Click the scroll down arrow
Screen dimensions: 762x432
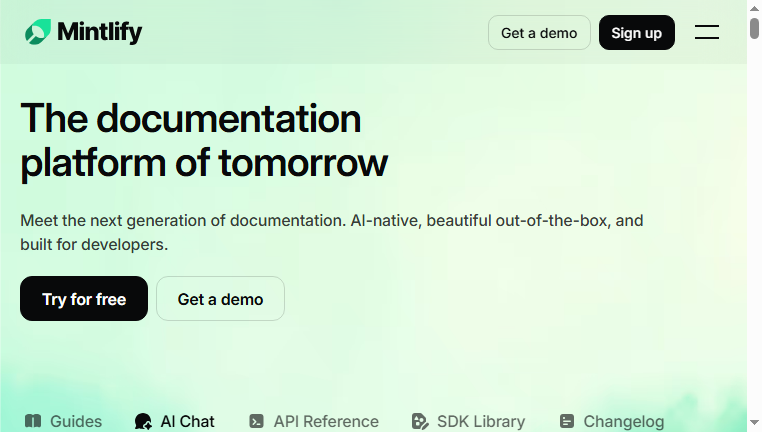coord(754,423)
